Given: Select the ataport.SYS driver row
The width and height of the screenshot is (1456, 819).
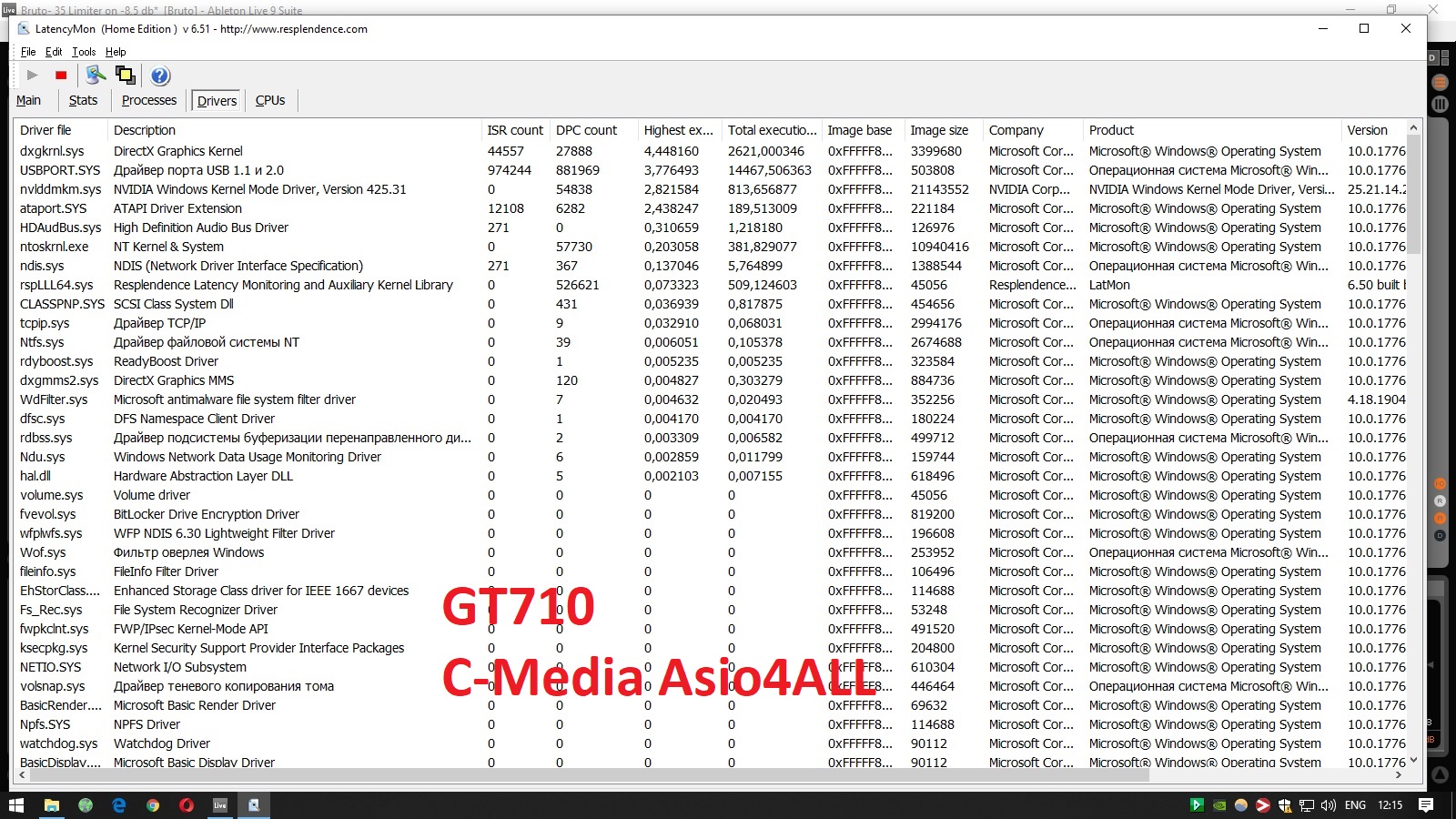Looking at the screenshot, I should pos(710,208).
